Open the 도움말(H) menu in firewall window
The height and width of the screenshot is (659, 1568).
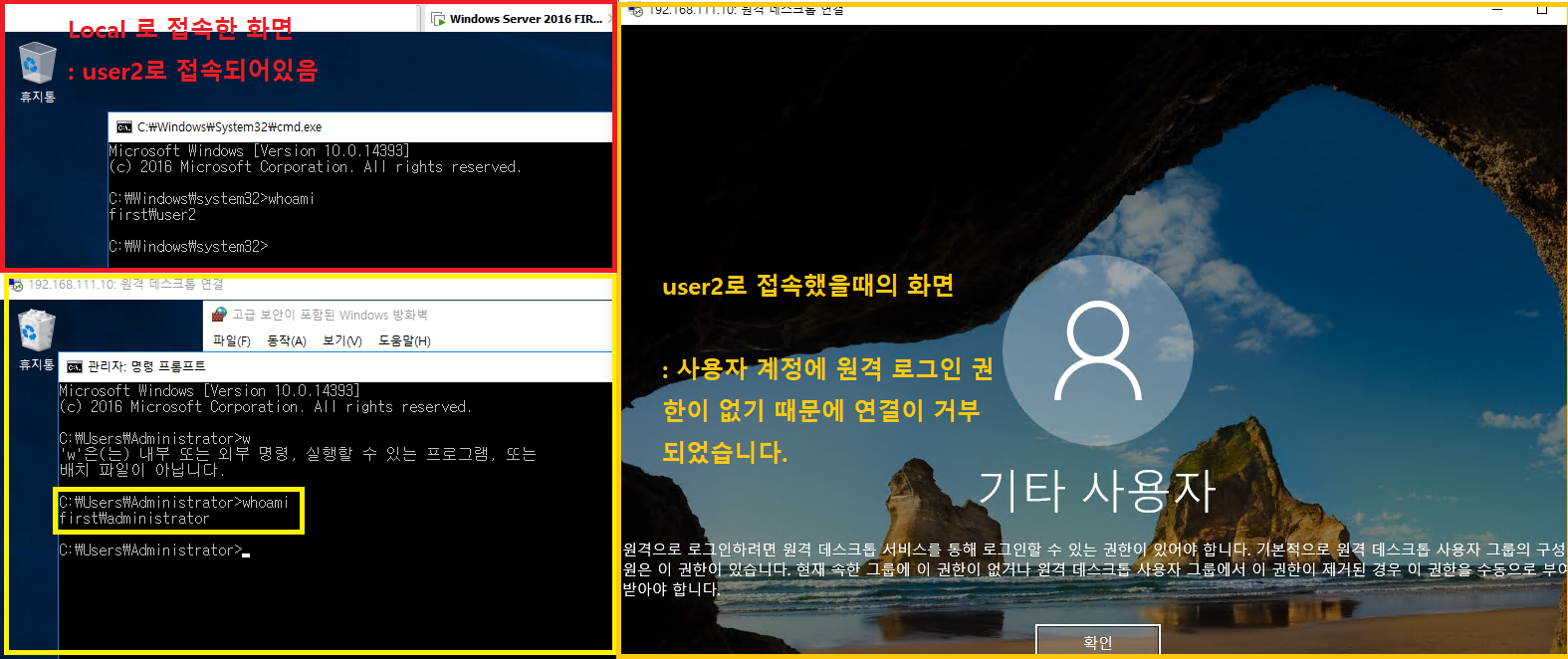(404, 340)
